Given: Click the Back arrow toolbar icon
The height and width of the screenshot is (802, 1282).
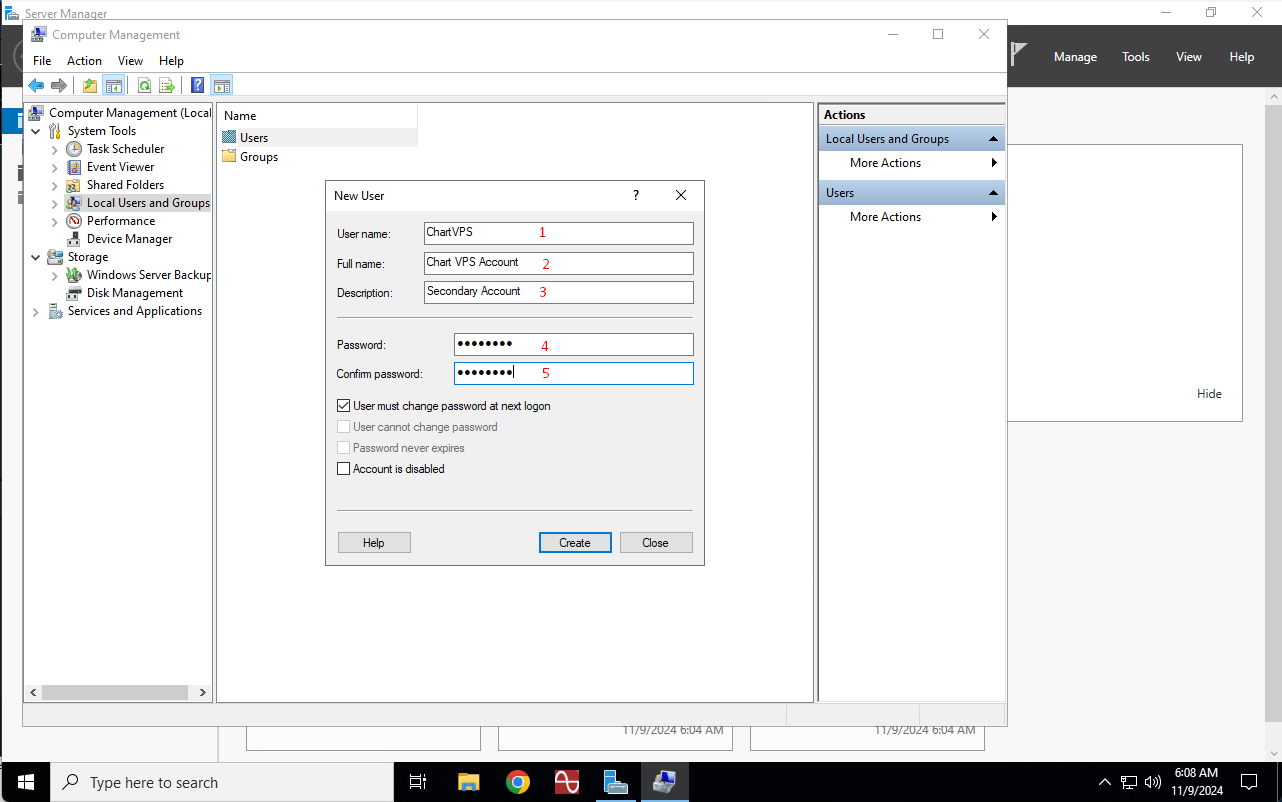Looking at the screenshot, I should (36, 86).
